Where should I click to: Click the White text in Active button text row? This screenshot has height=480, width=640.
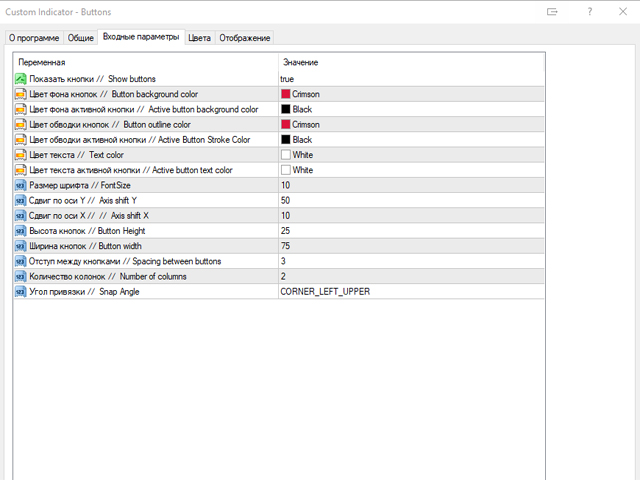(303, 170)
